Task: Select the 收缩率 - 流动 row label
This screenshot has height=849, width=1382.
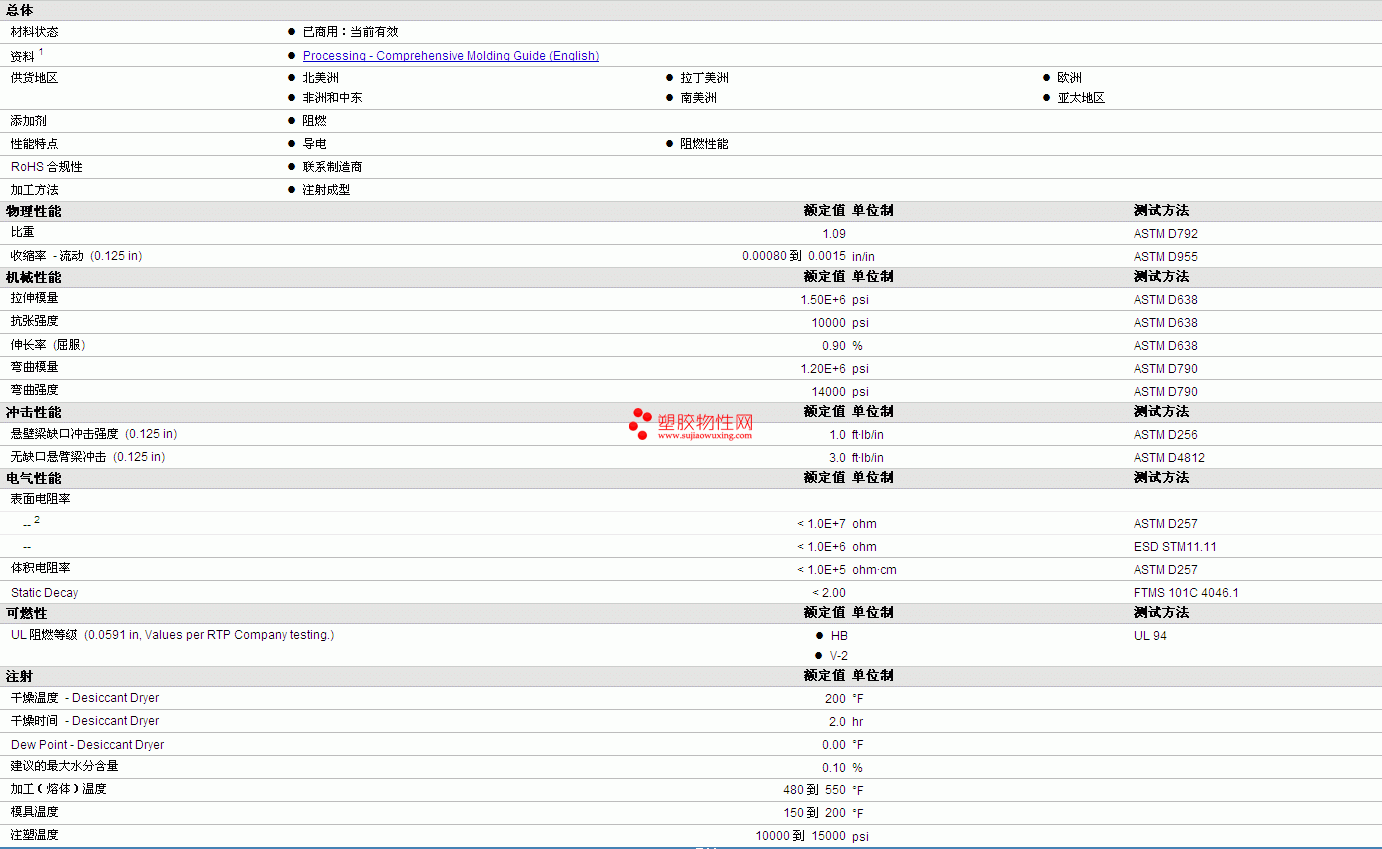Action: (76, 256)
